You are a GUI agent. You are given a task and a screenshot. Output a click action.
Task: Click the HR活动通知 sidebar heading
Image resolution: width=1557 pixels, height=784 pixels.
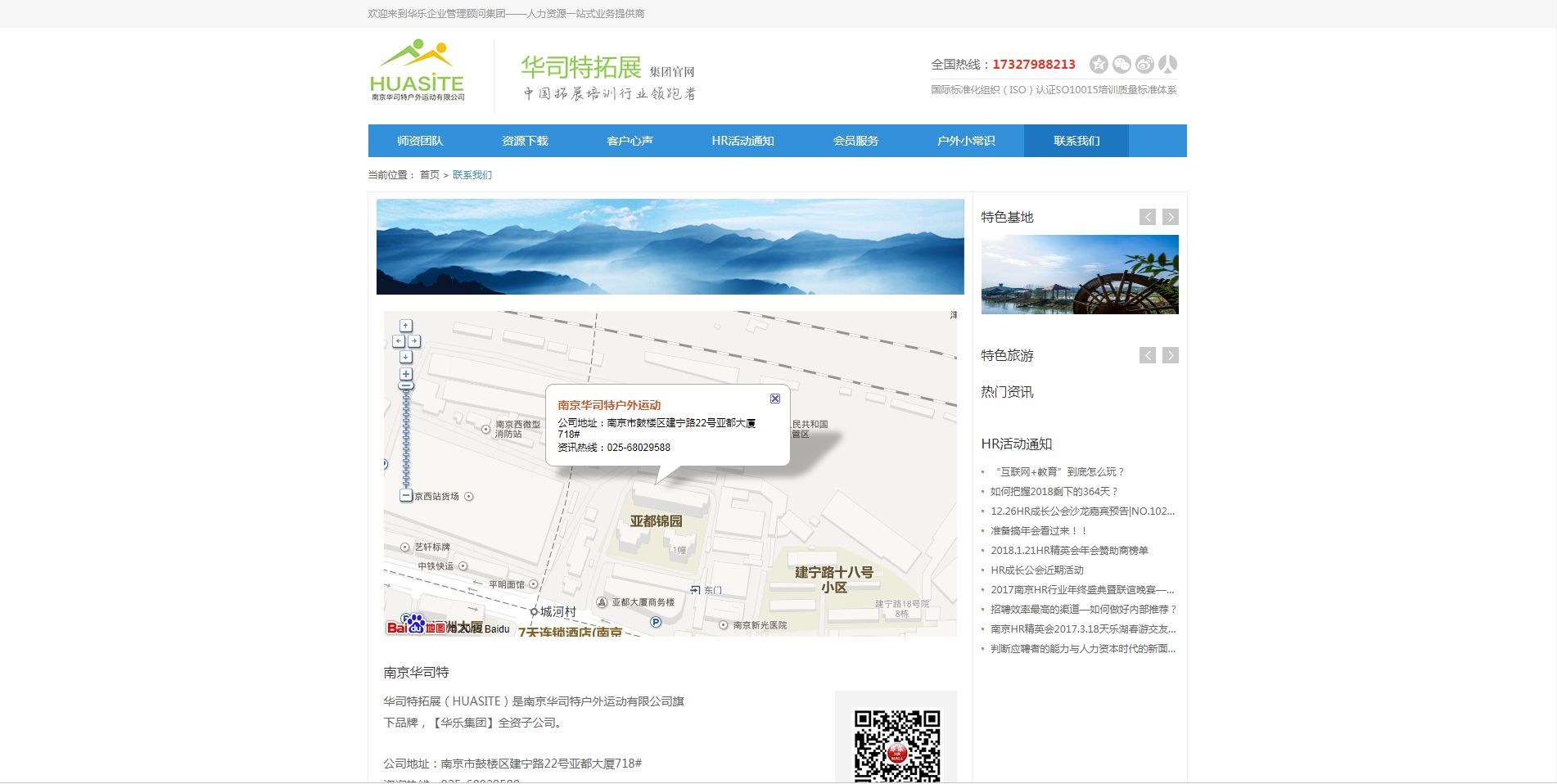coord(1017,444)
